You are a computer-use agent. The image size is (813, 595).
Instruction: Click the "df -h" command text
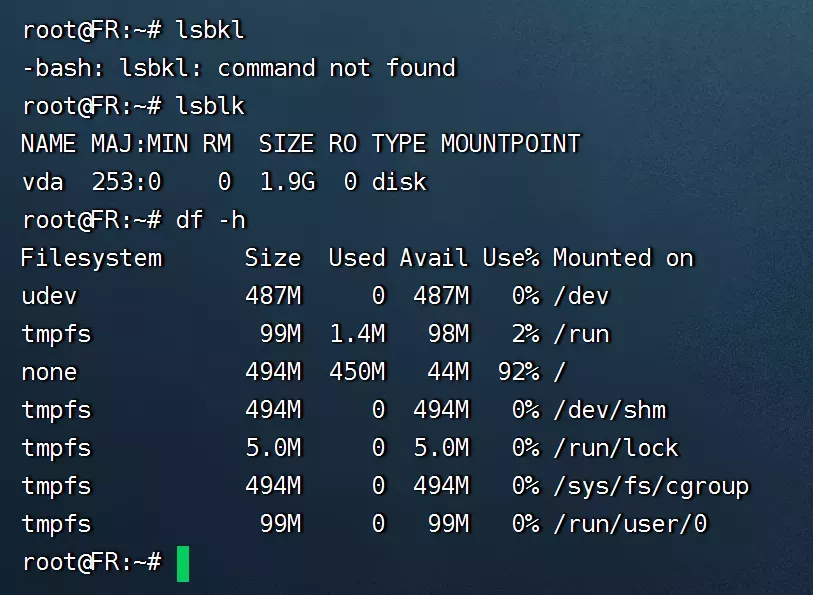pyautogui.click(x=210, y=220)
